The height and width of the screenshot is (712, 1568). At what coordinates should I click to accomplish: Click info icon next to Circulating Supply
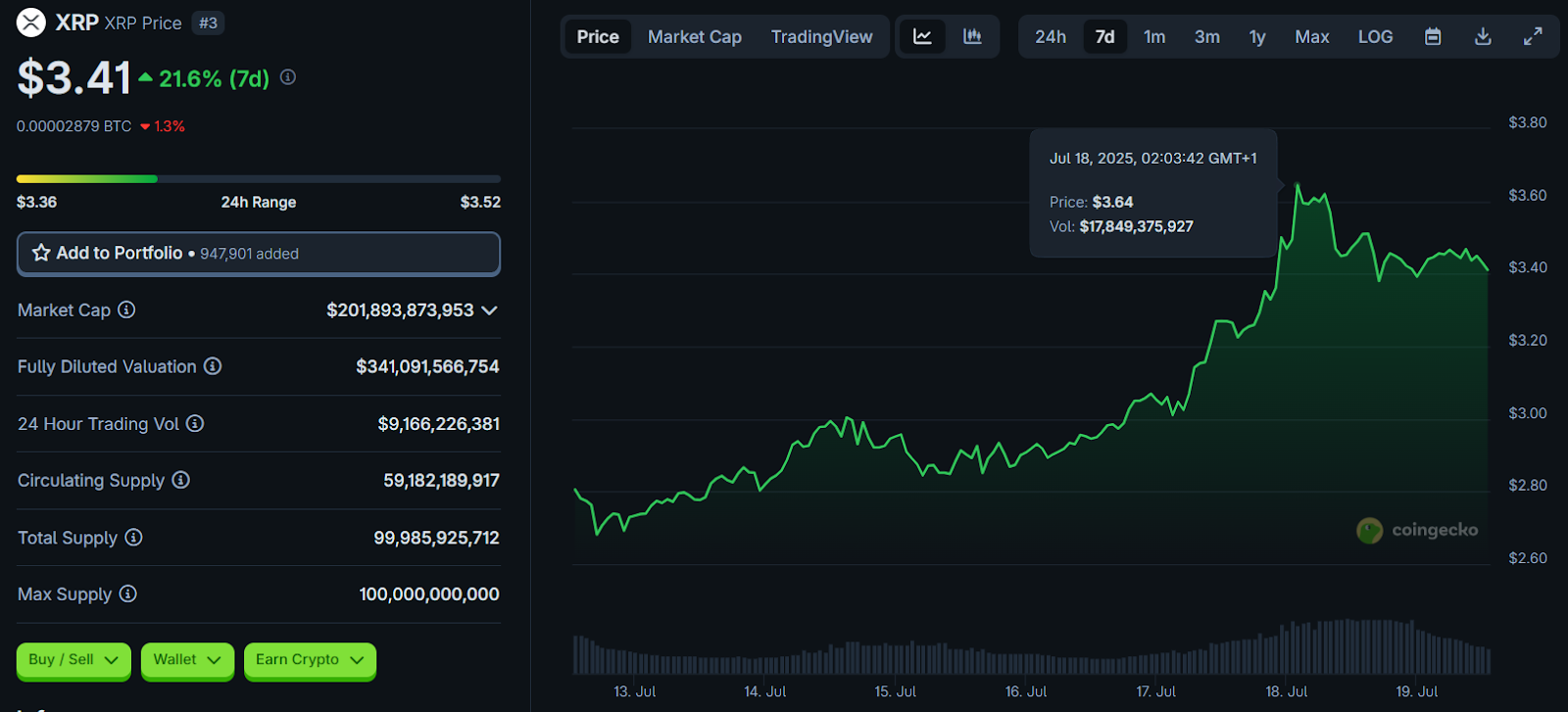coord(180,480)
